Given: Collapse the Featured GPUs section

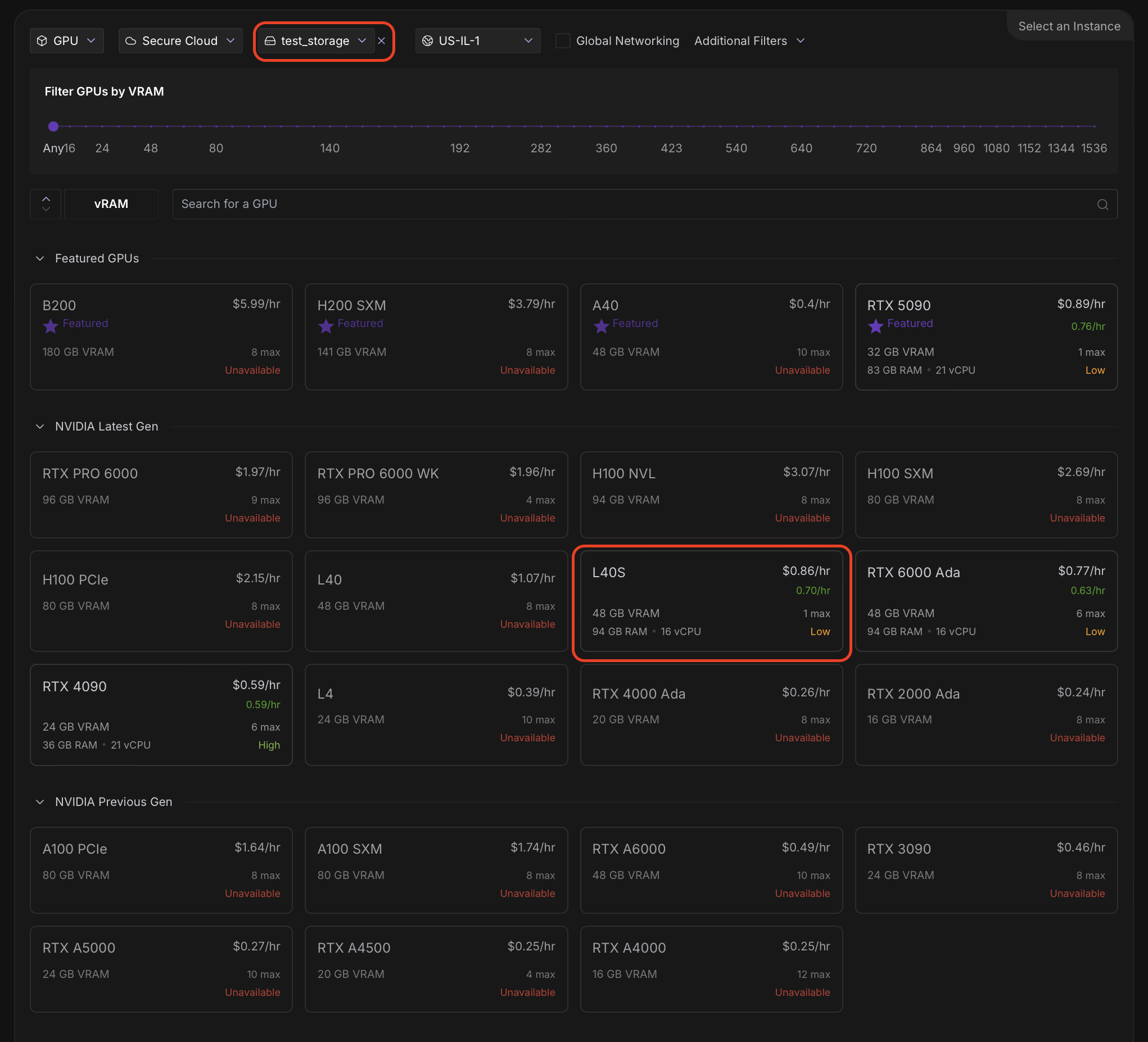Looking at the screenshot, I should coord(40,259).
